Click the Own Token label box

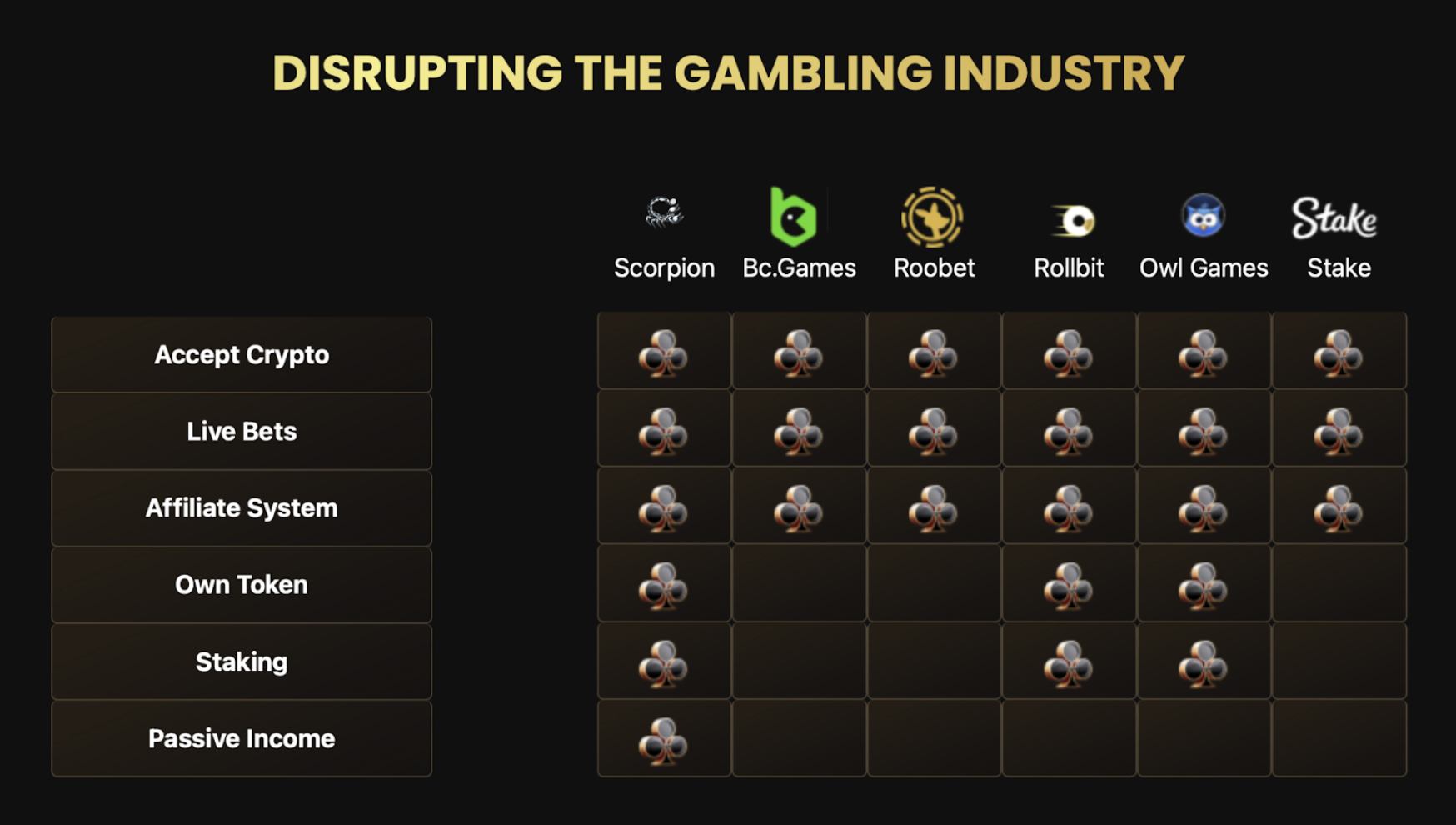242,585
